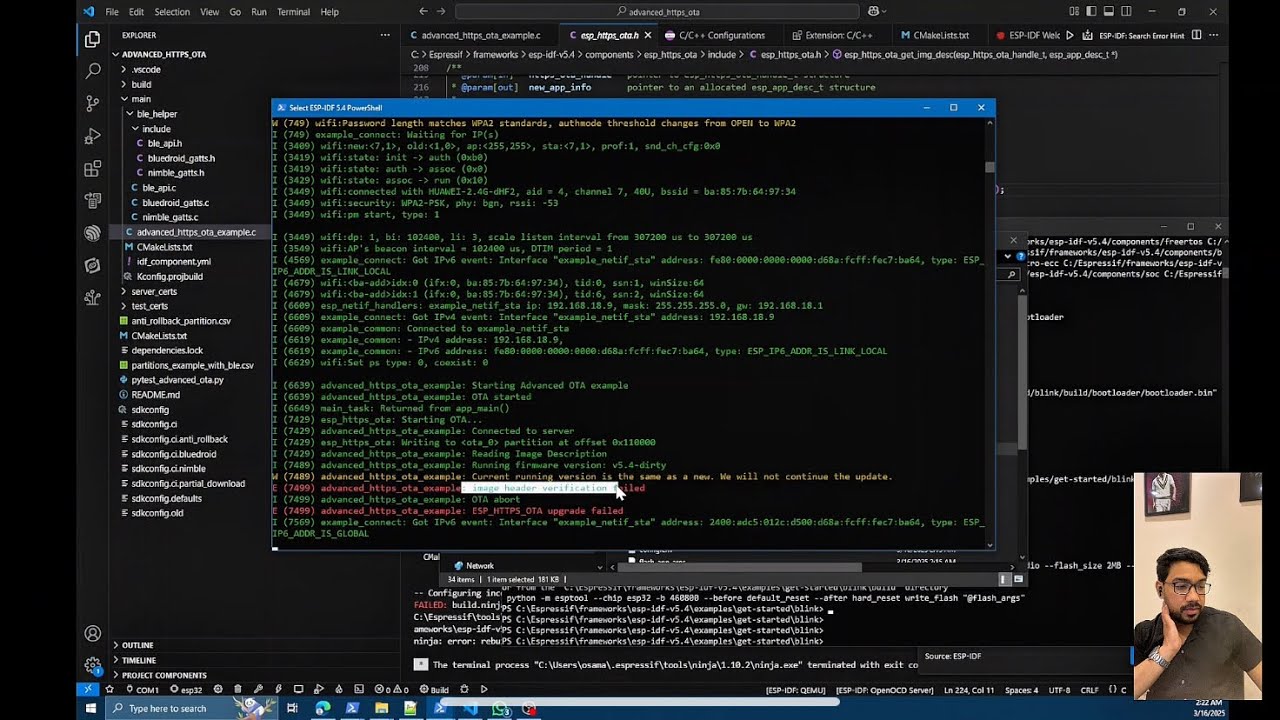Click the monitor device icon in status bar
The width and height of the screenshot is (1280, 720).
(298, 690)
